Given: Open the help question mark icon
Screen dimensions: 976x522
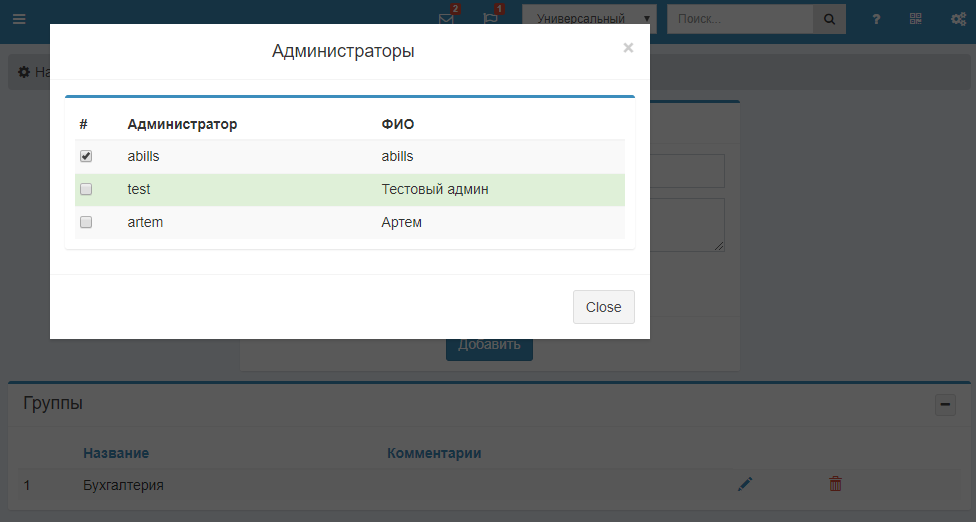Looking at the screenshot, I should pyautogui.click(x=876, y=19).
